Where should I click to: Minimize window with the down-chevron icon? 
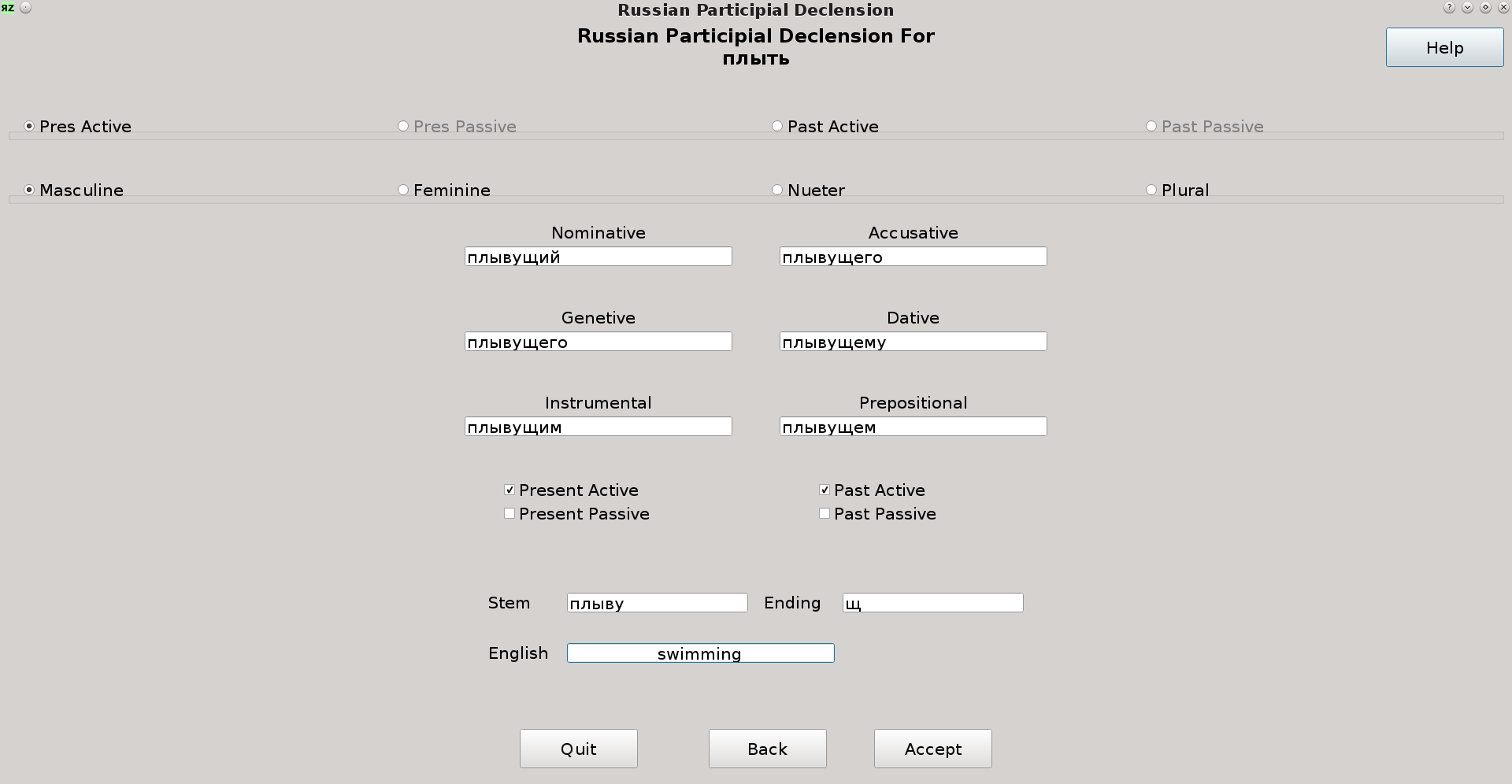[1467, 8]
